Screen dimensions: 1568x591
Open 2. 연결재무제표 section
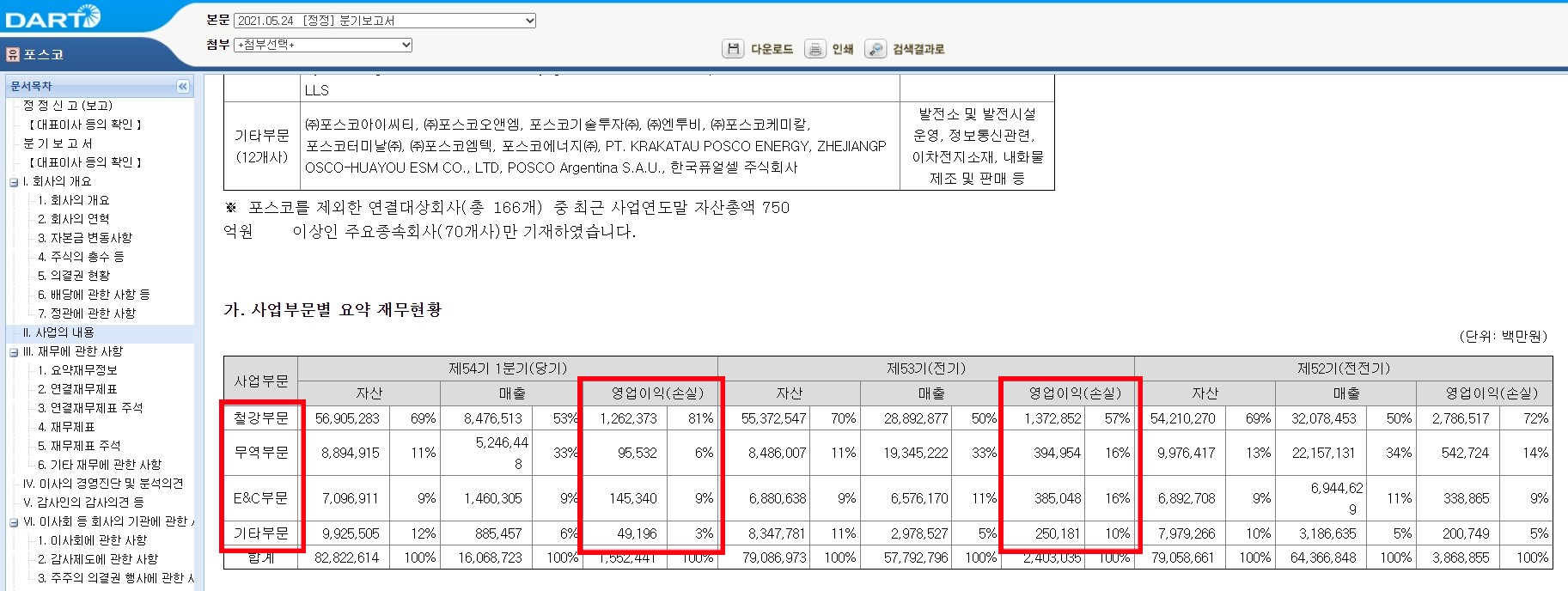(77, 389)
